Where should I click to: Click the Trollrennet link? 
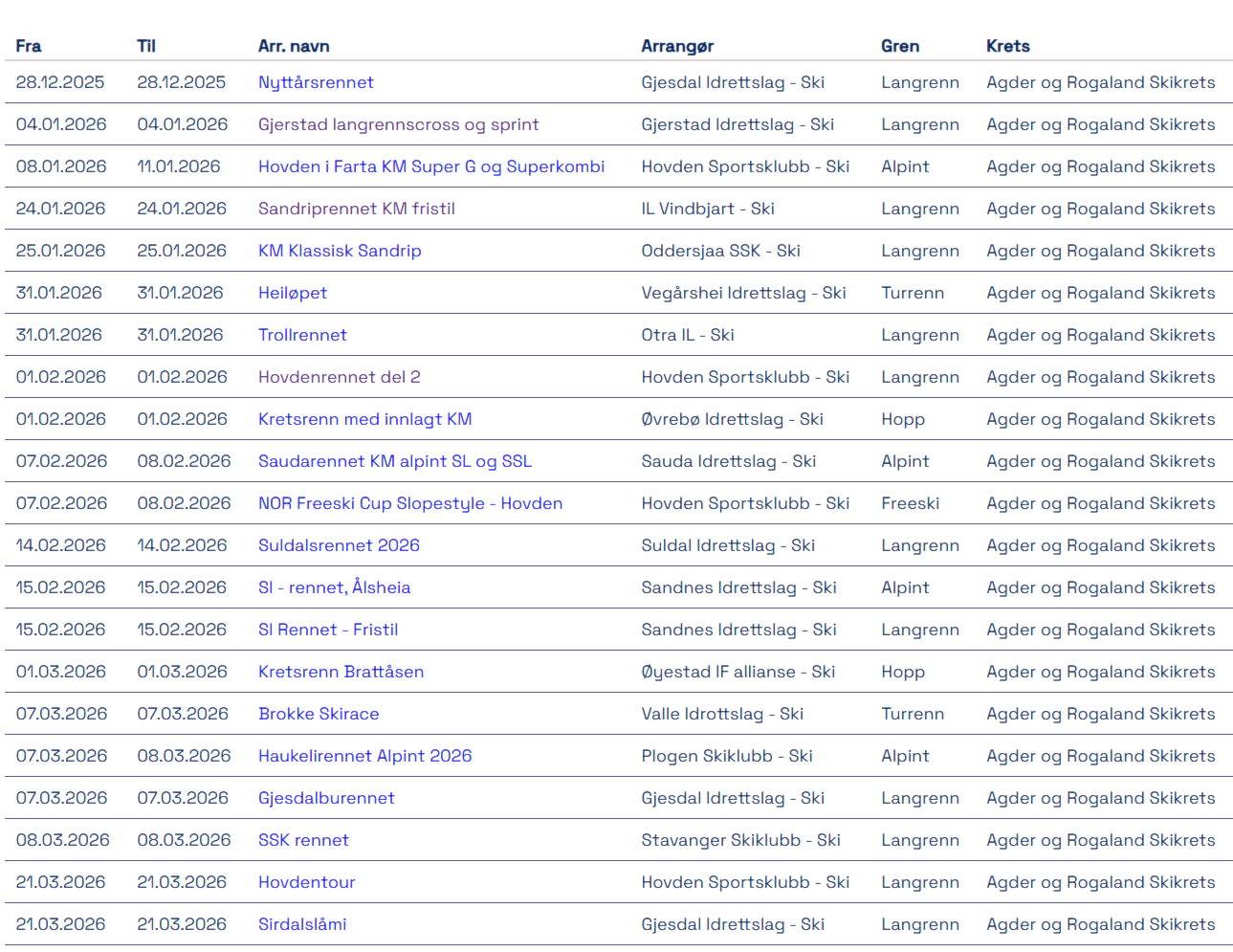pos(302,335)
